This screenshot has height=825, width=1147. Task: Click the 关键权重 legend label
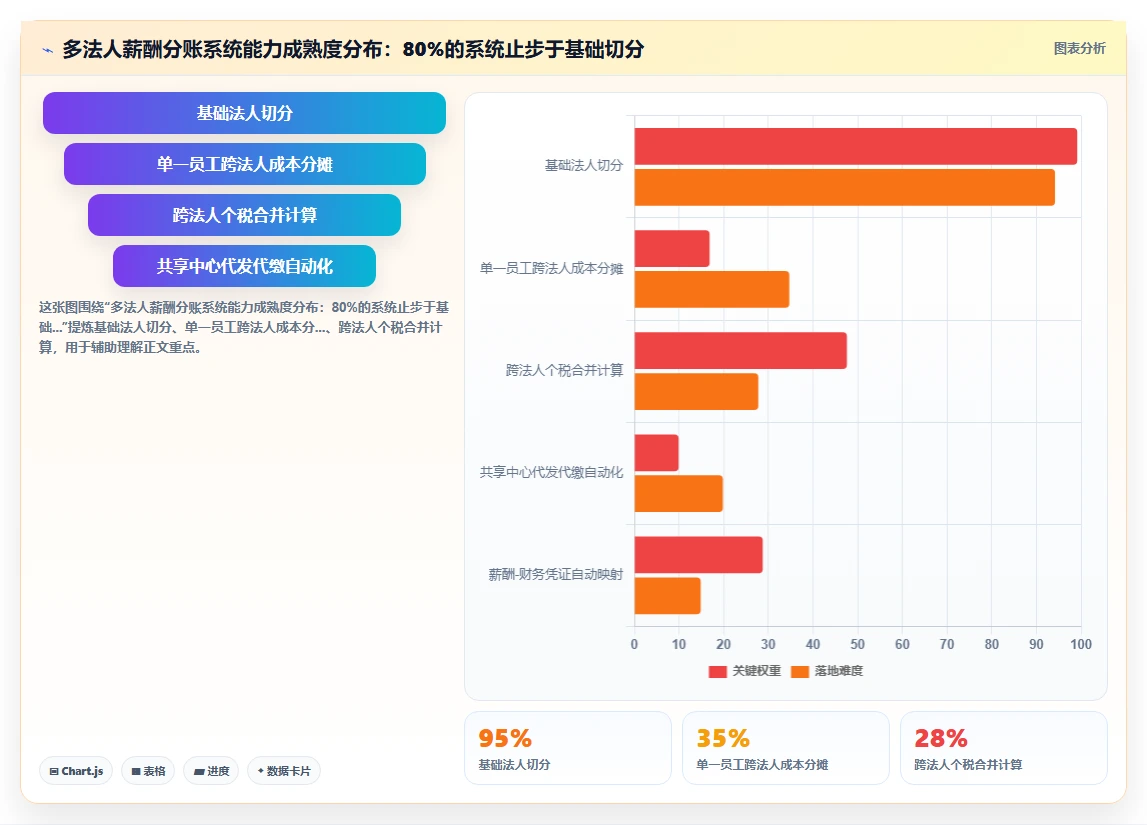[x=756, y=671]
